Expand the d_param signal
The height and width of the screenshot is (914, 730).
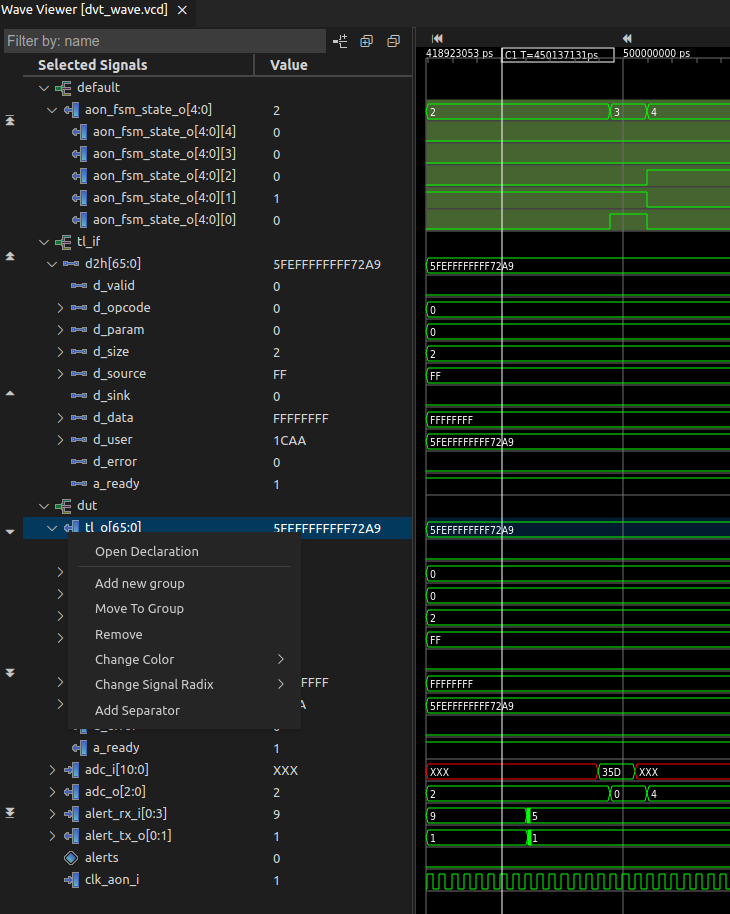[60, 330]
